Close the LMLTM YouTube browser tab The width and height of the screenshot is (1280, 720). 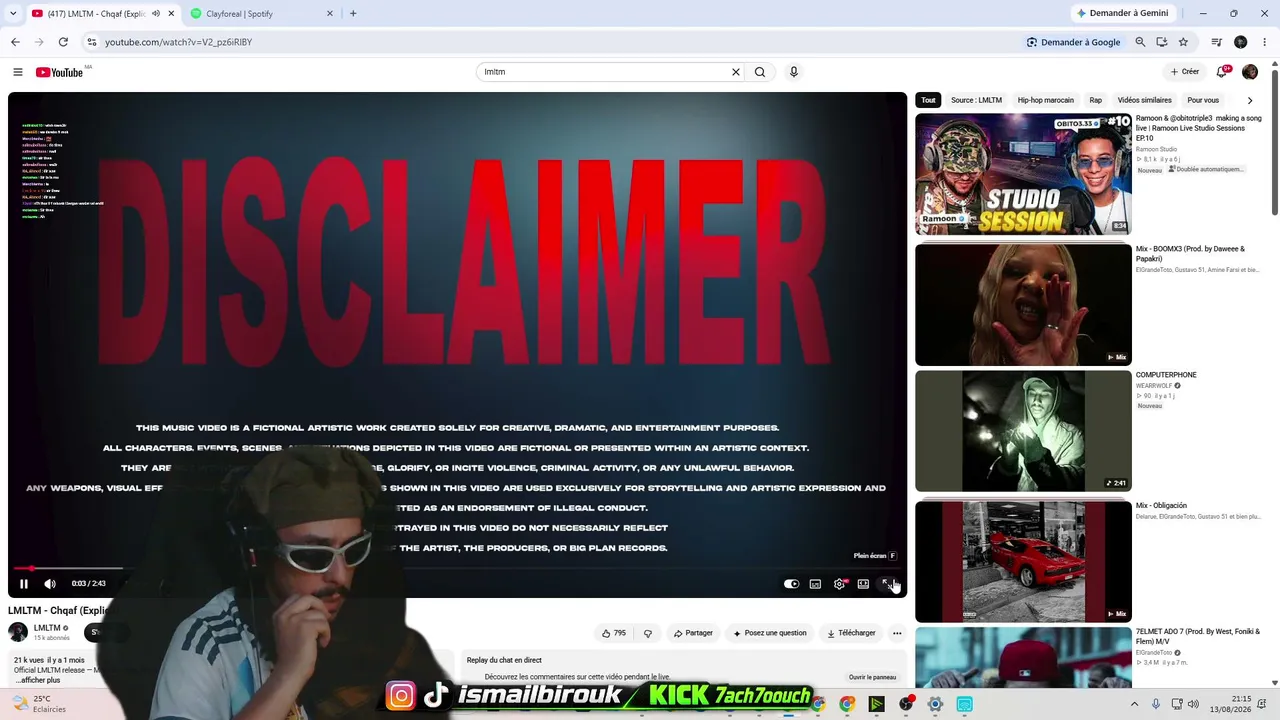(x=171, y=14)
